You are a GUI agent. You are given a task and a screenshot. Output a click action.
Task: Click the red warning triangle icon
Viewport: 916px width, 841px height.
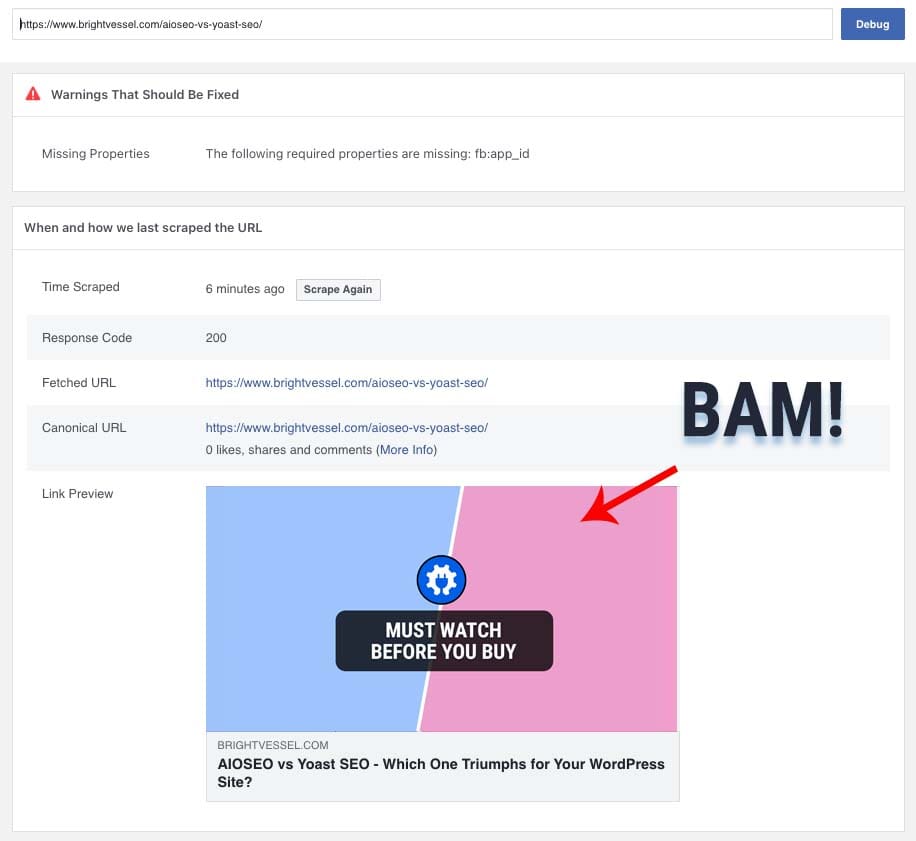point(33,93)
